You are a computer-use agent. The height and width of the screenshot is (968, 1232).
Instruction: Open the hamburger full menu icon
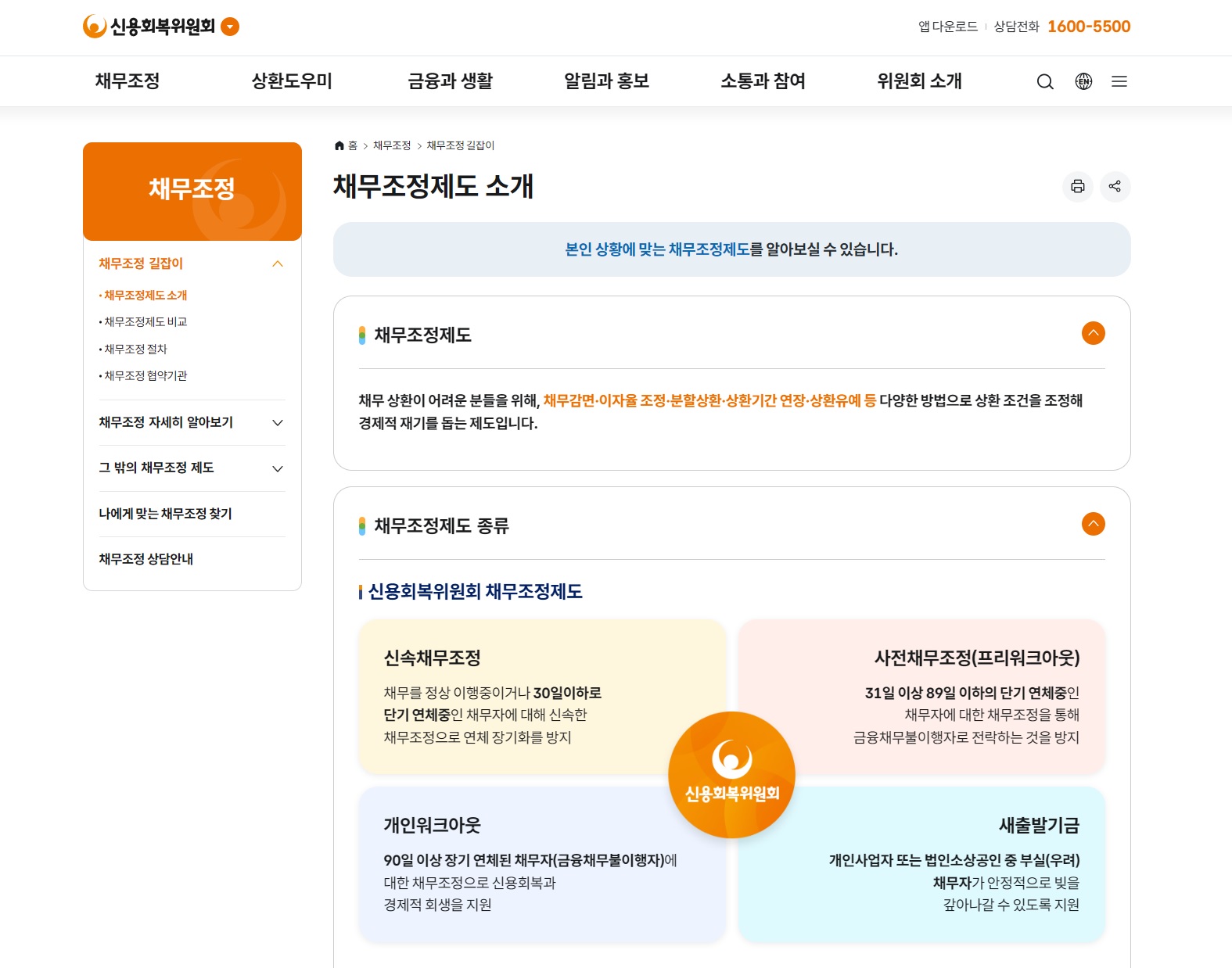click(1119, 81)
